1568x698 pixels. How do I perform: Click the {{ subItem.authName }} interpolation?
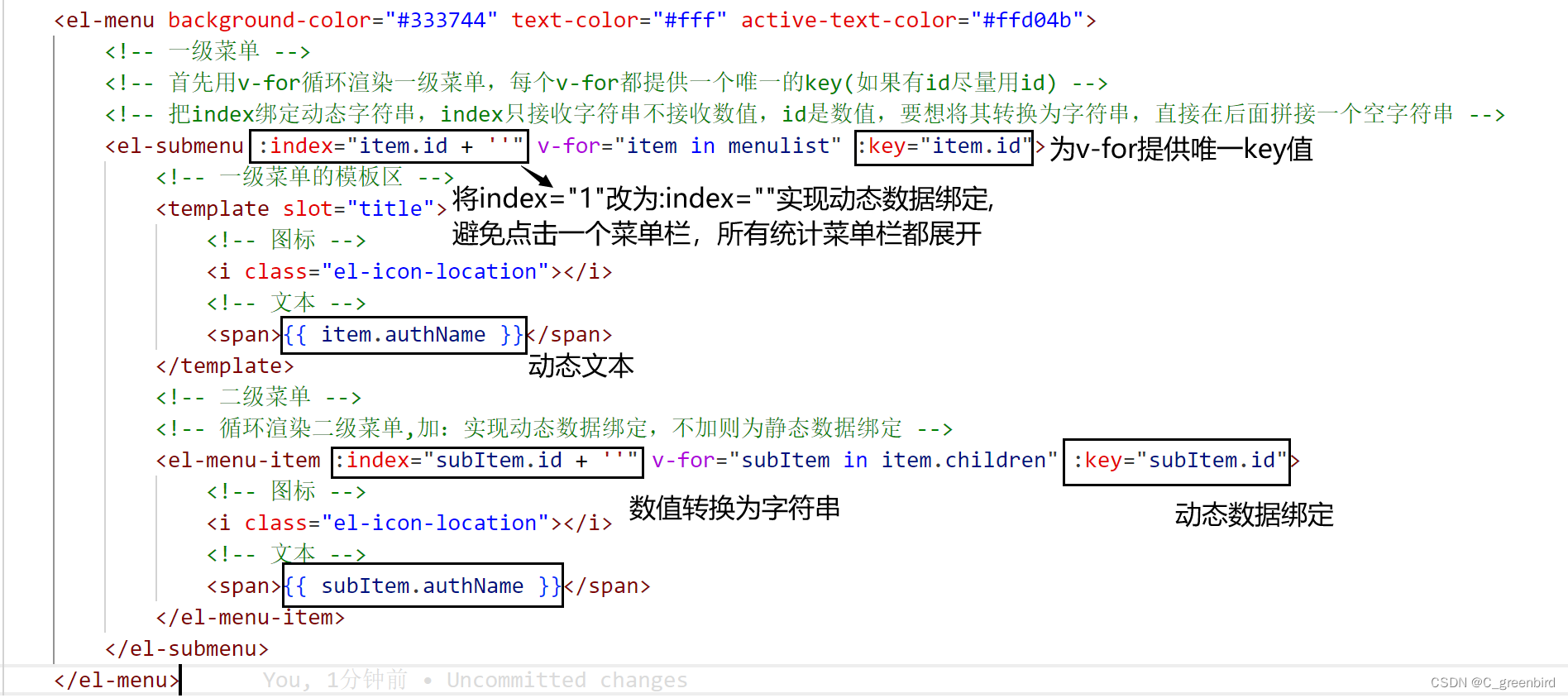click(x=423, y=586)
